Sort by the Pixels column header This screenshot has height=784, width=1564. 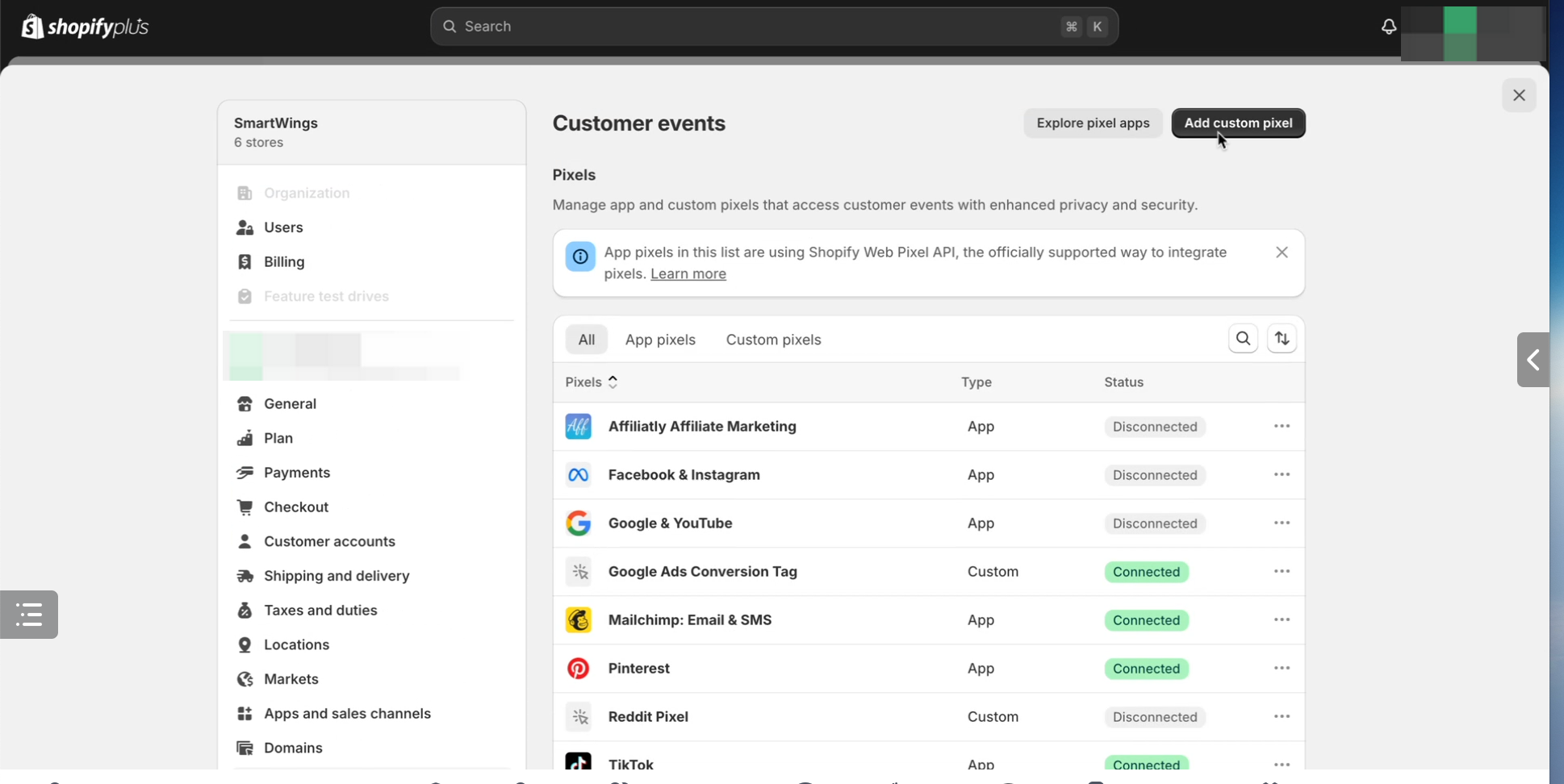click(592, 382)
